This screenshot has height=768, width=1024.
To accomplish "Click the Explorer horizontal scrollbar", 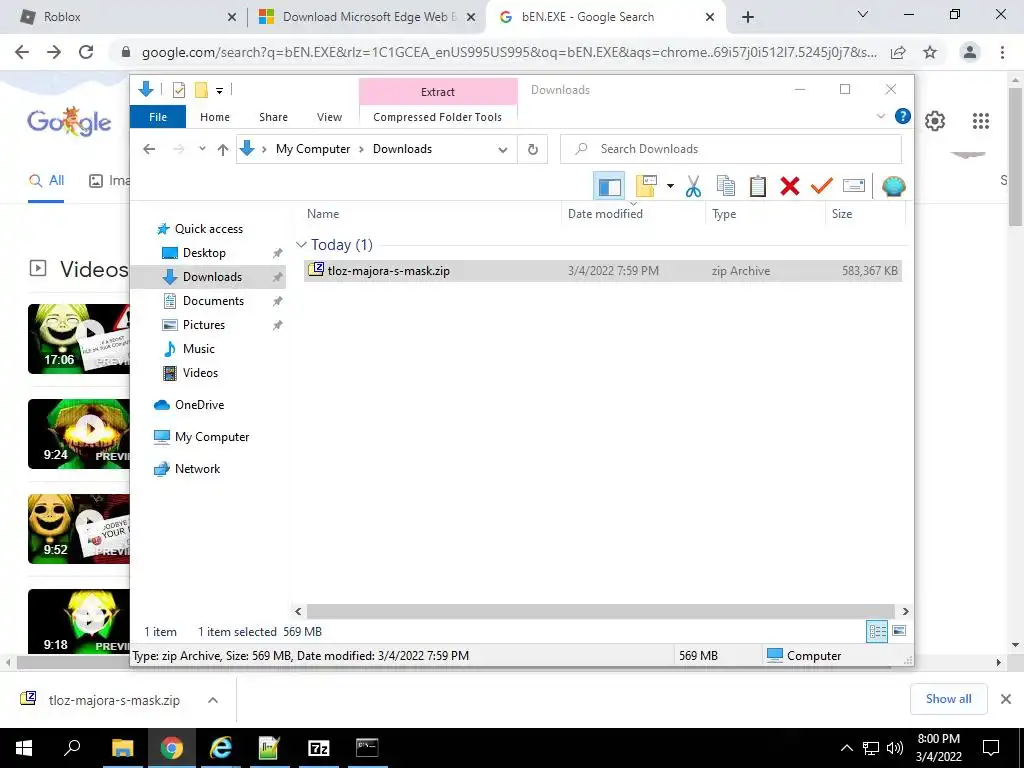I will pyautogui.click(x=601, y=611).
